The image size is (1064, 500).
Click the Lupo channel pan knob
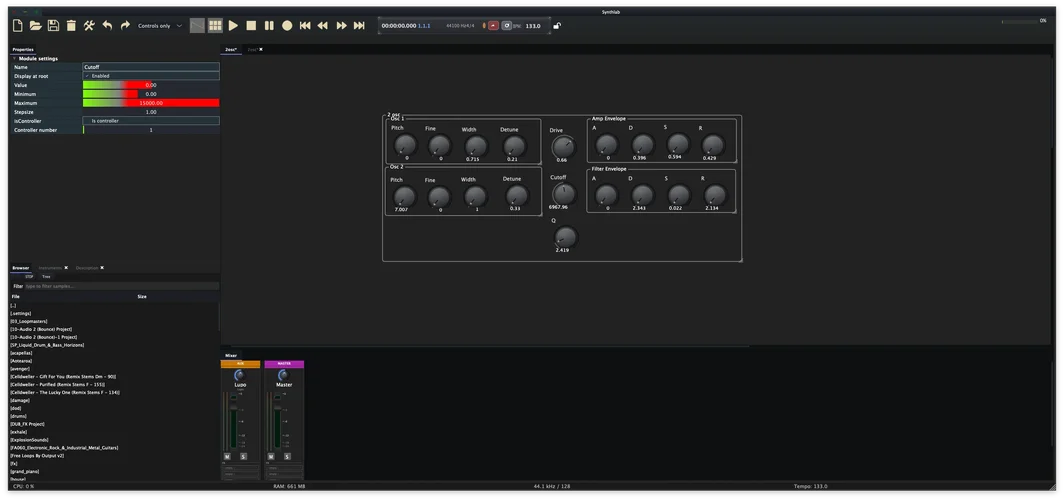click(239, 375)
